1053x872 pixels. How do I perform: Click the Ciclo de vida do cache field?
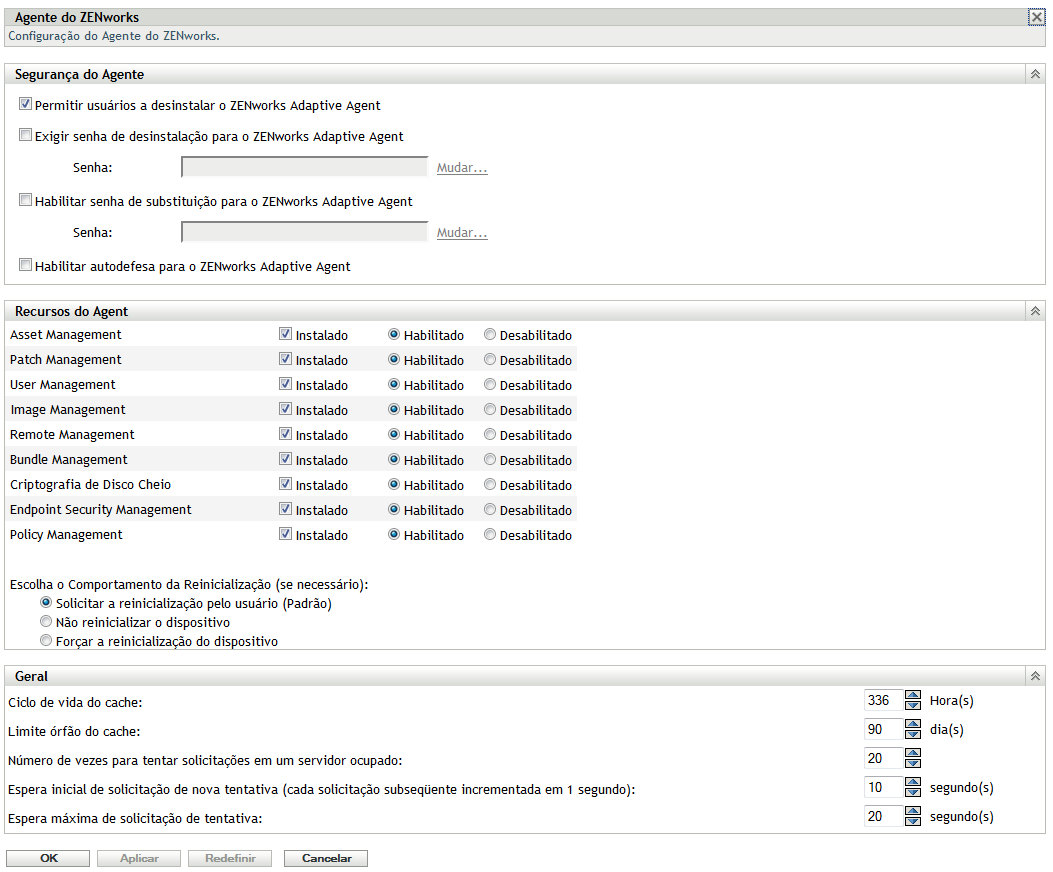click(884, 700)
